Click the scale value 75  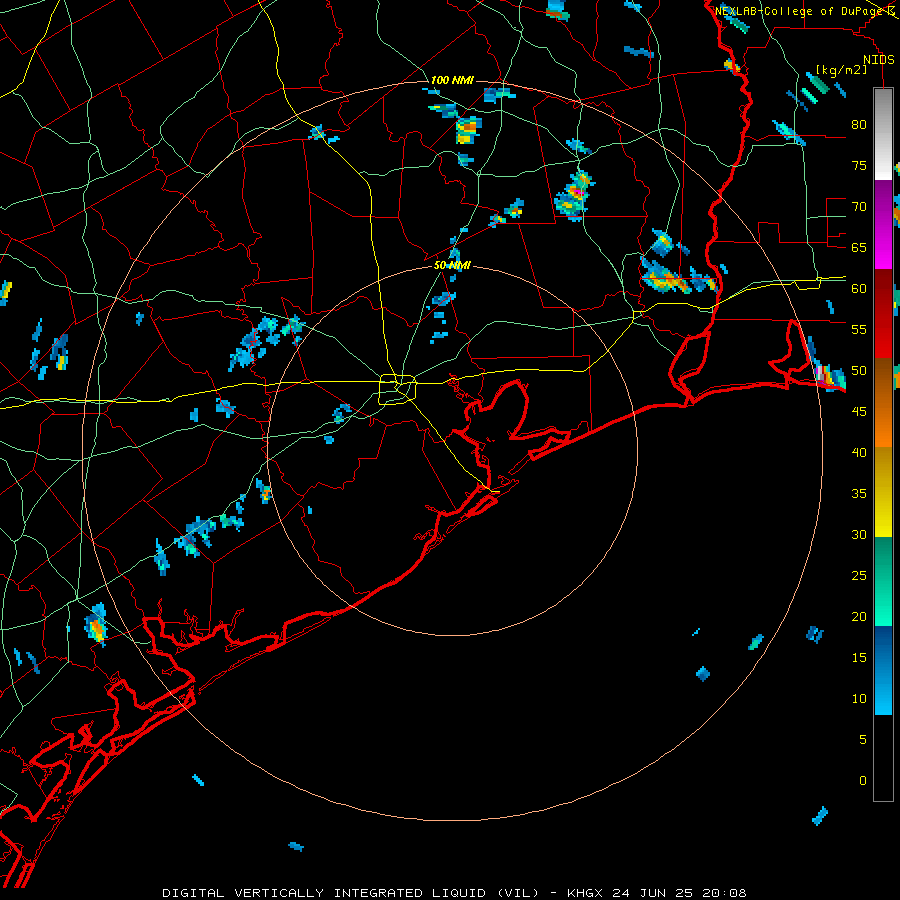(x=859, y=166)
